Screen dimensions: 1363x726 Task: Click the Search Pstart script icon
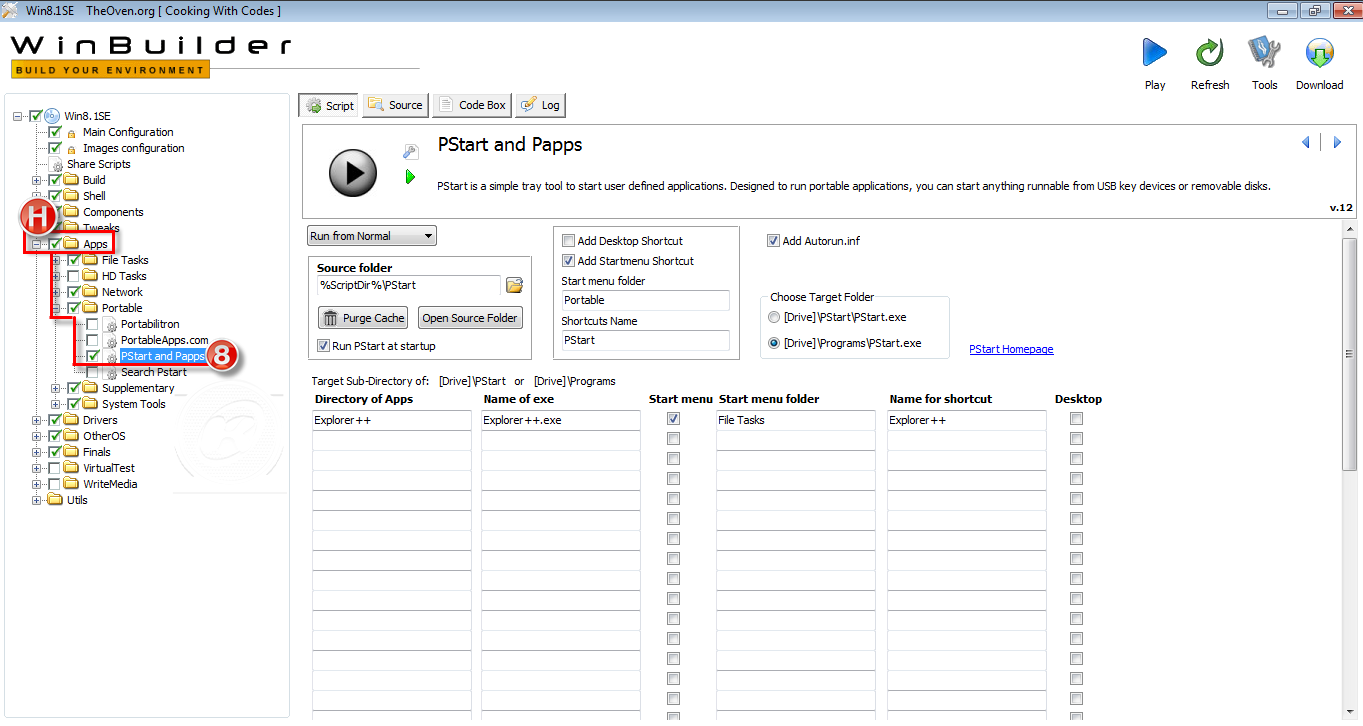pyautogui.click(x=112, y=373)
